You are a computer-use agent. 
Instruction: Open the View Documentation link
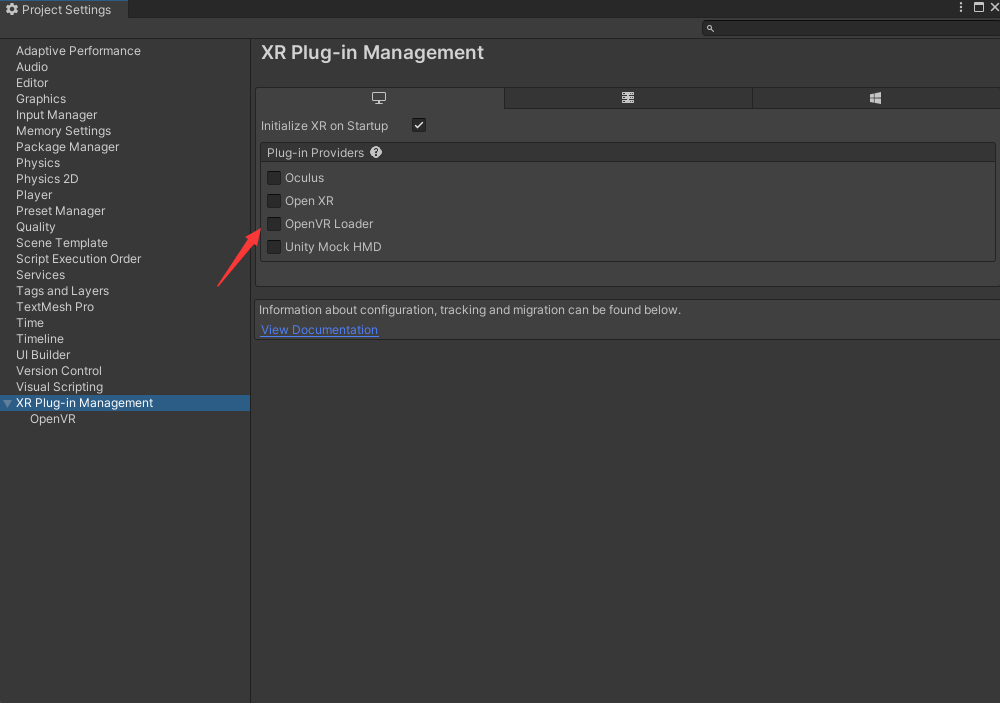pyautogui.click(x=320, y=330)
